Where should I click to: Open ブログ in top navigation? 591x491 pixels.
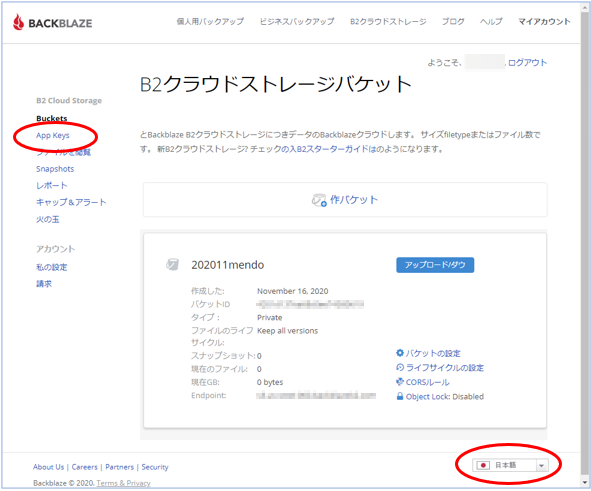pos(453,21)
